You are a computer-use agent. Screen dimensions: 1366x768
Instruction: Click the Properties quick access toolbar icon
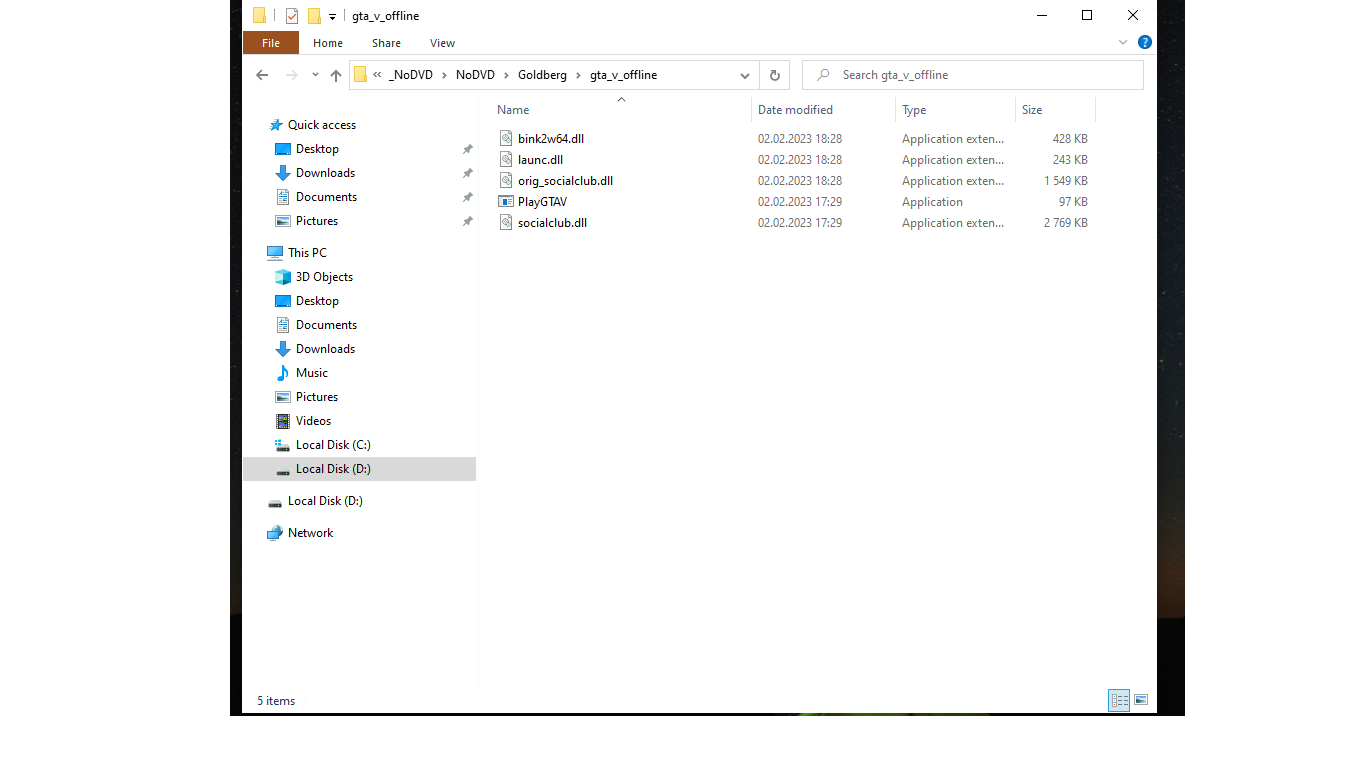[292, 16]
